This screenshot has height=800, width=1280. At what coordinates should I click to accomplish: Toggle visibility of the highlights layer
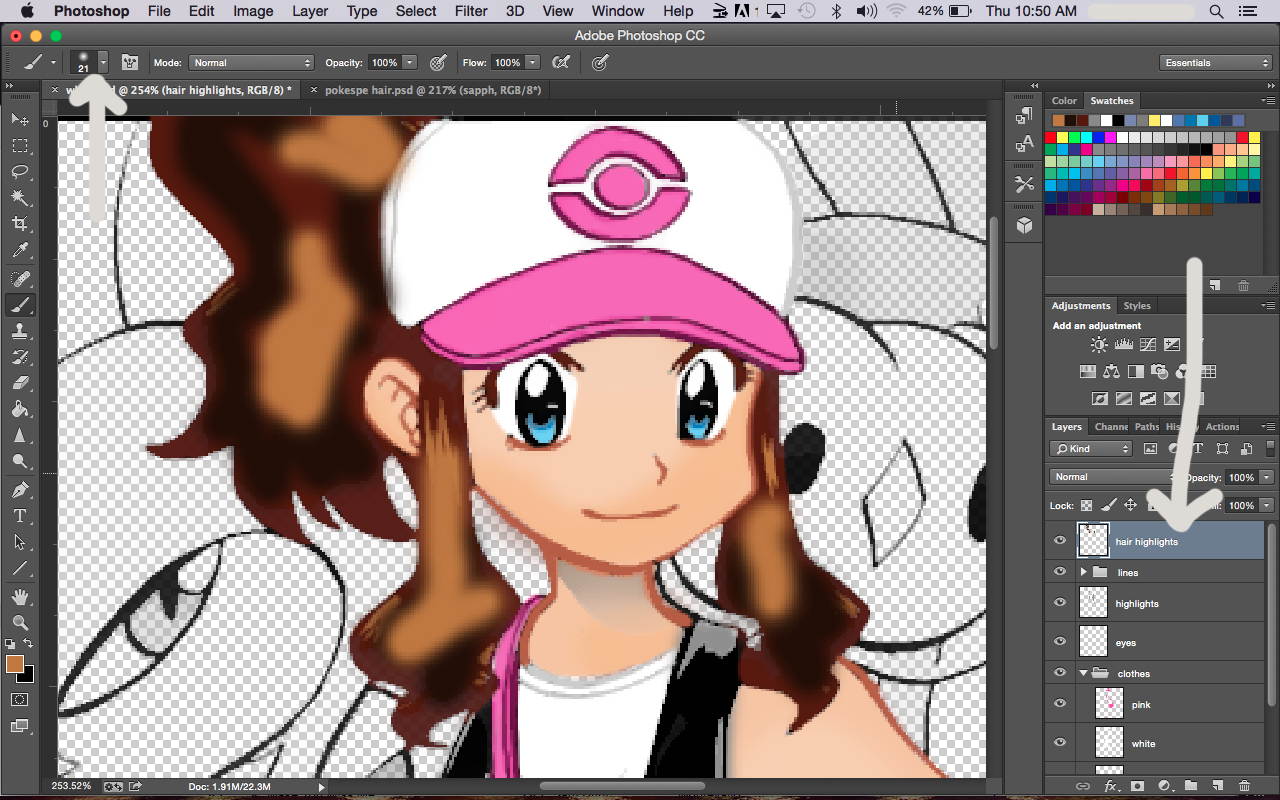tap(1060, 603)
